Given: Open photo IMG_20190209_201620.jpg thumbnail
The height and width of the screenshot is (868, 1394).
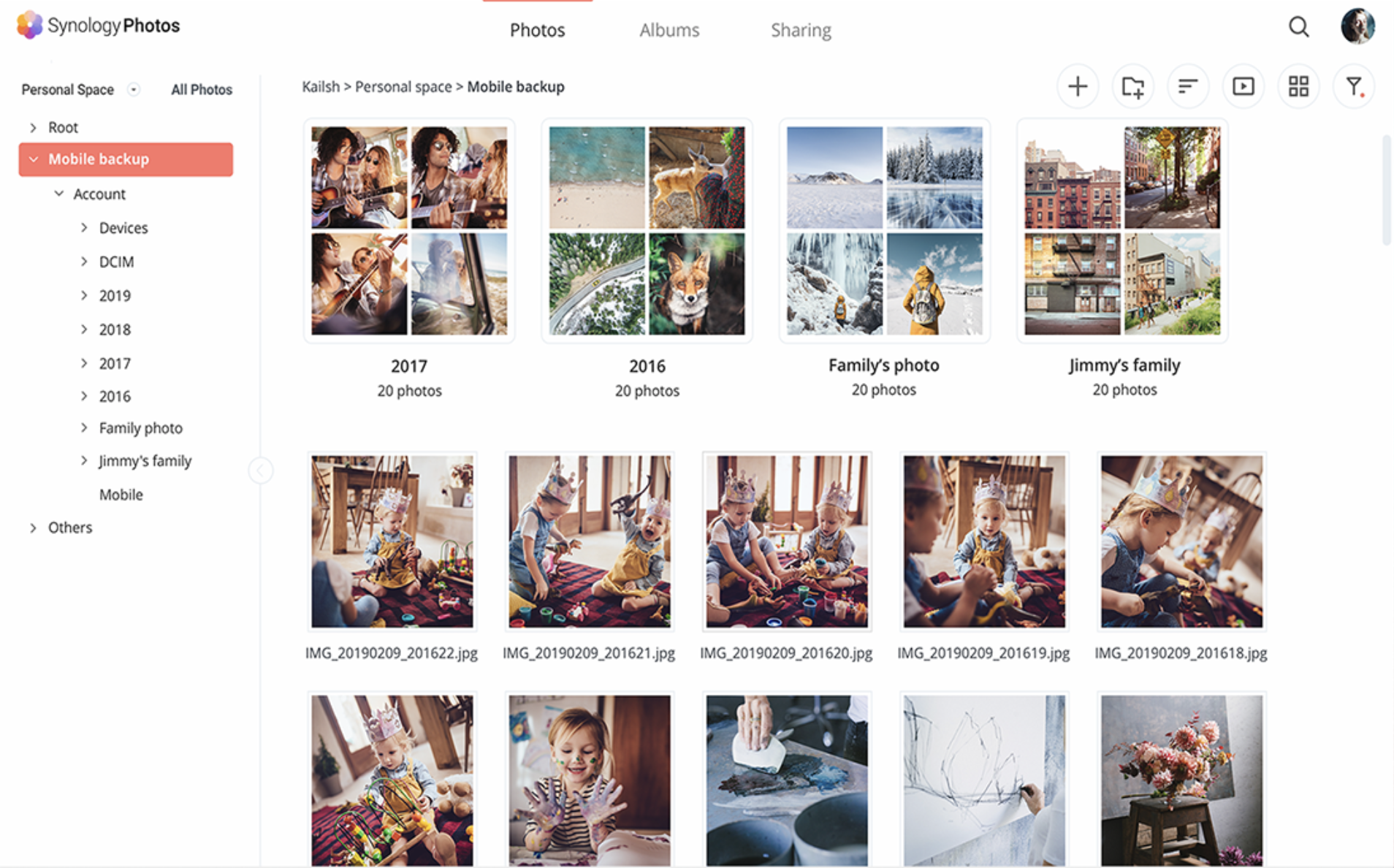Looking at the screenshot, I should click(787, 541).
